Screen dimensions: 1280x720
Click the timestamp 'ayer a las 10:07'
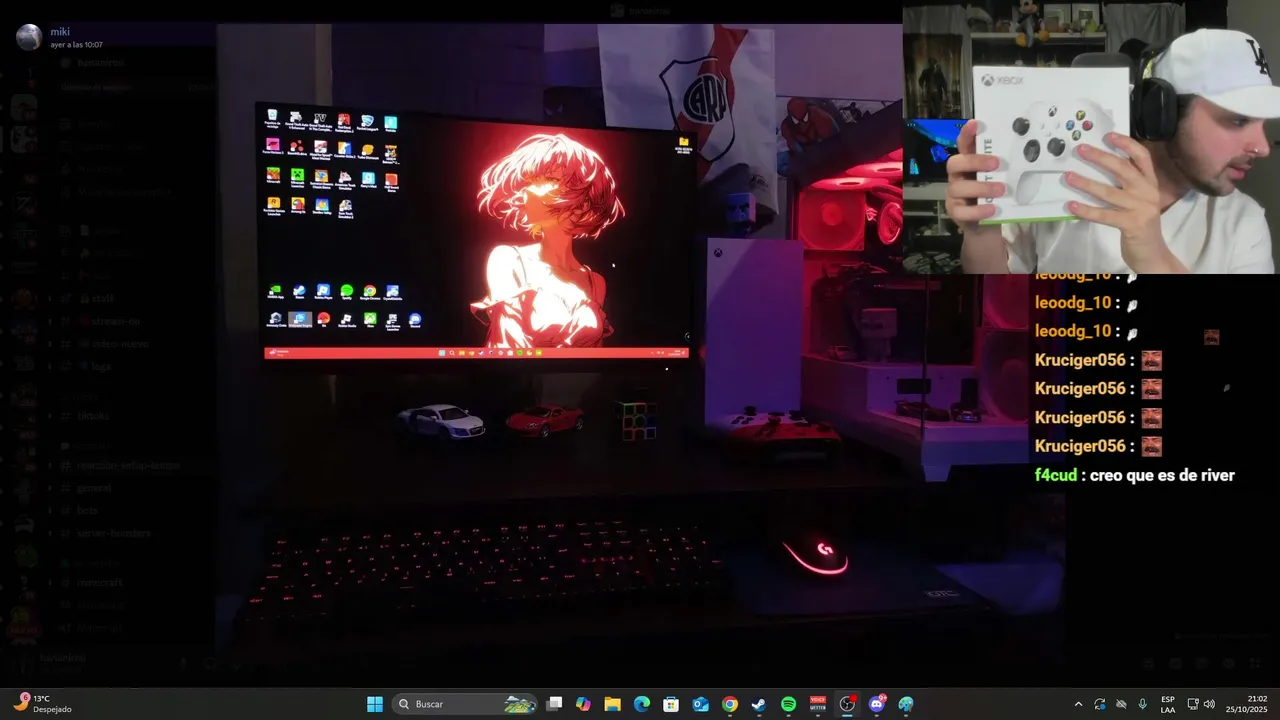point(77,45)
